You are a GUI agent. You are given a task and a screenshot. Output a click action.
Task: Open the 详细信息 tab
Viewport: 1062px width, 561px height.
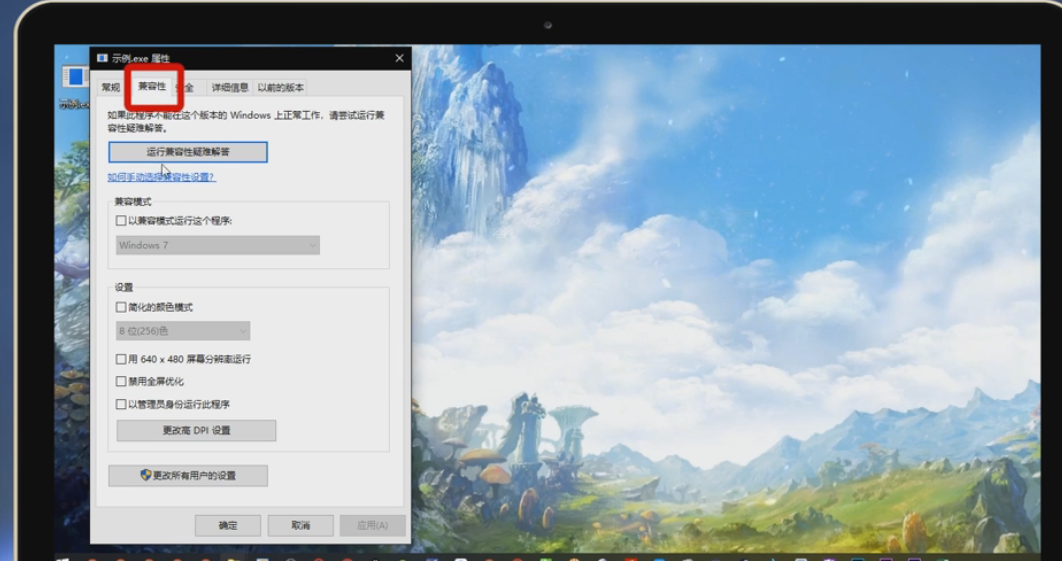[229, 88]
